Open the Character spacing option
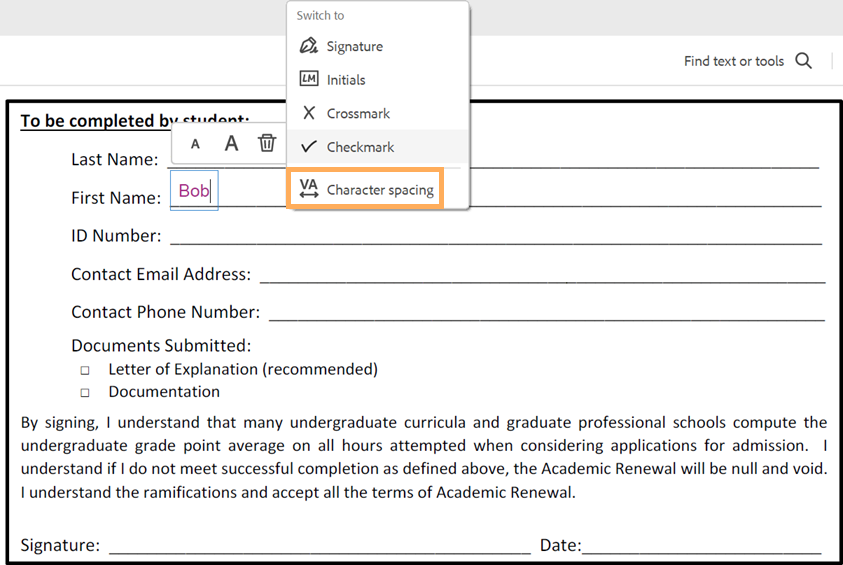Image resolution: width=843 pixels, height=565 pixels. point(378,189)
